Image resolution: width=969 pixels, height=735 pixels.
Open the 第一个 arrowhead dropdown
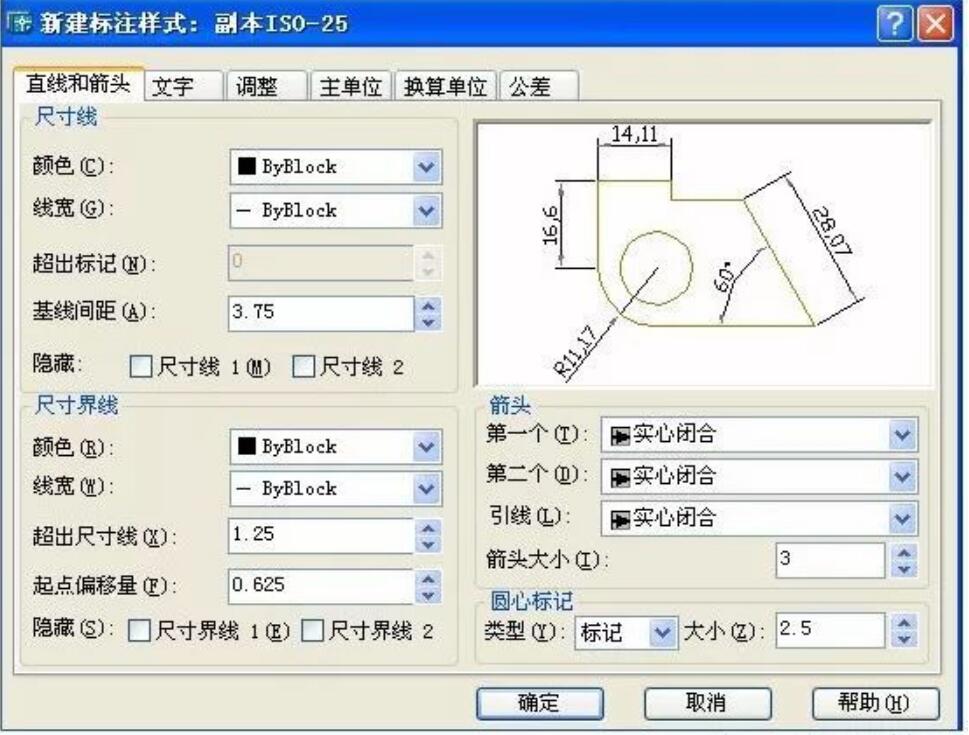(x=902, y=435)
